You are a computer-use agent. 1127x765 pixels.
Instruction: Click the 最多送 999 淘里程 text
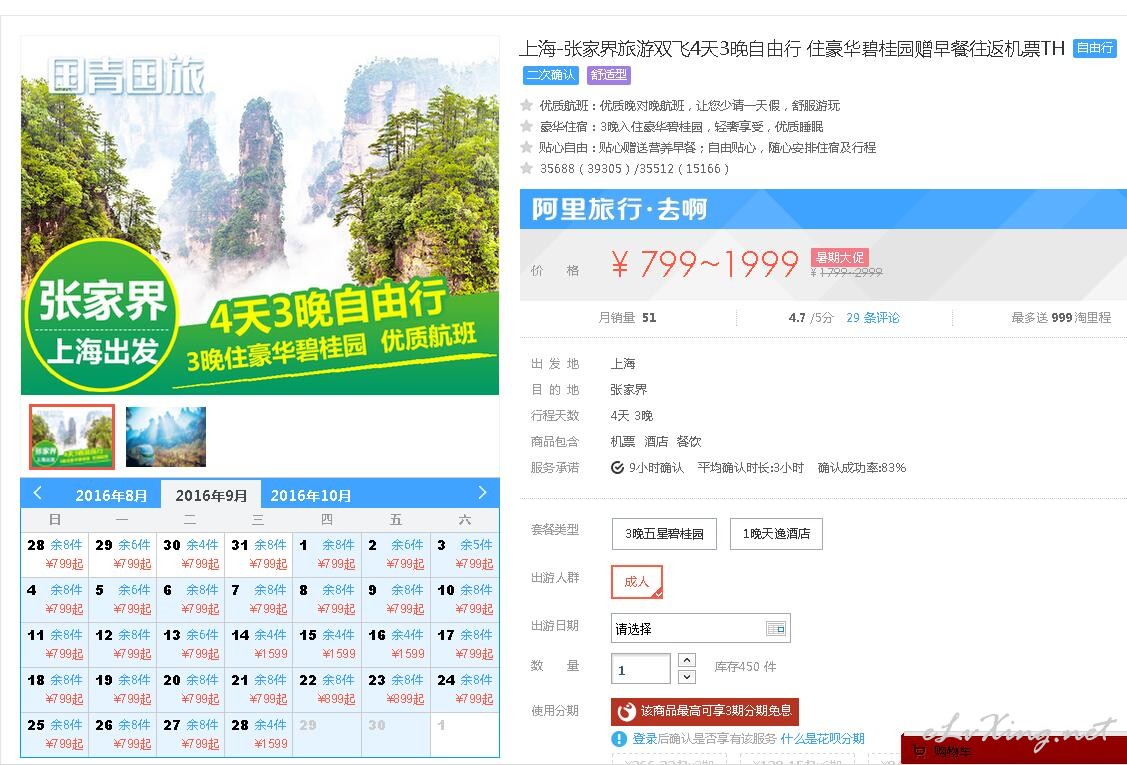point(1061,318)
